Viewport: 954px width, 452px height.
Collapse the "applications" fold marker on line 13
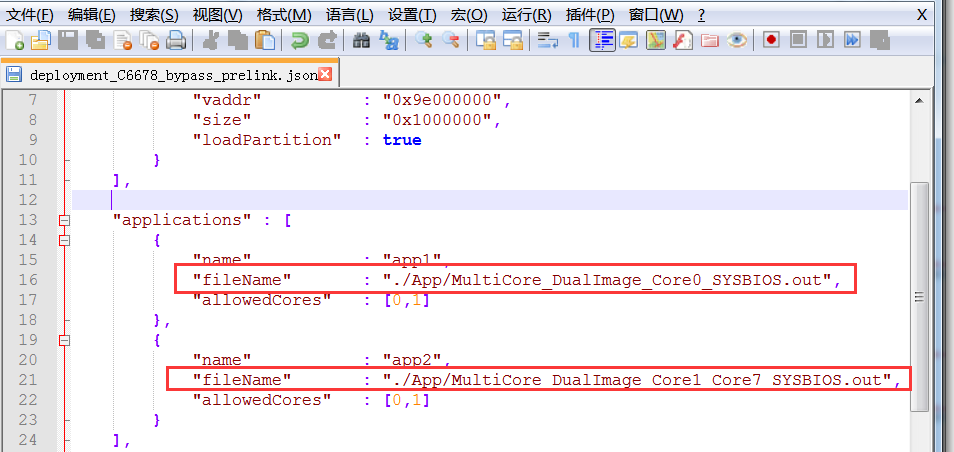(x=64, y=220)
